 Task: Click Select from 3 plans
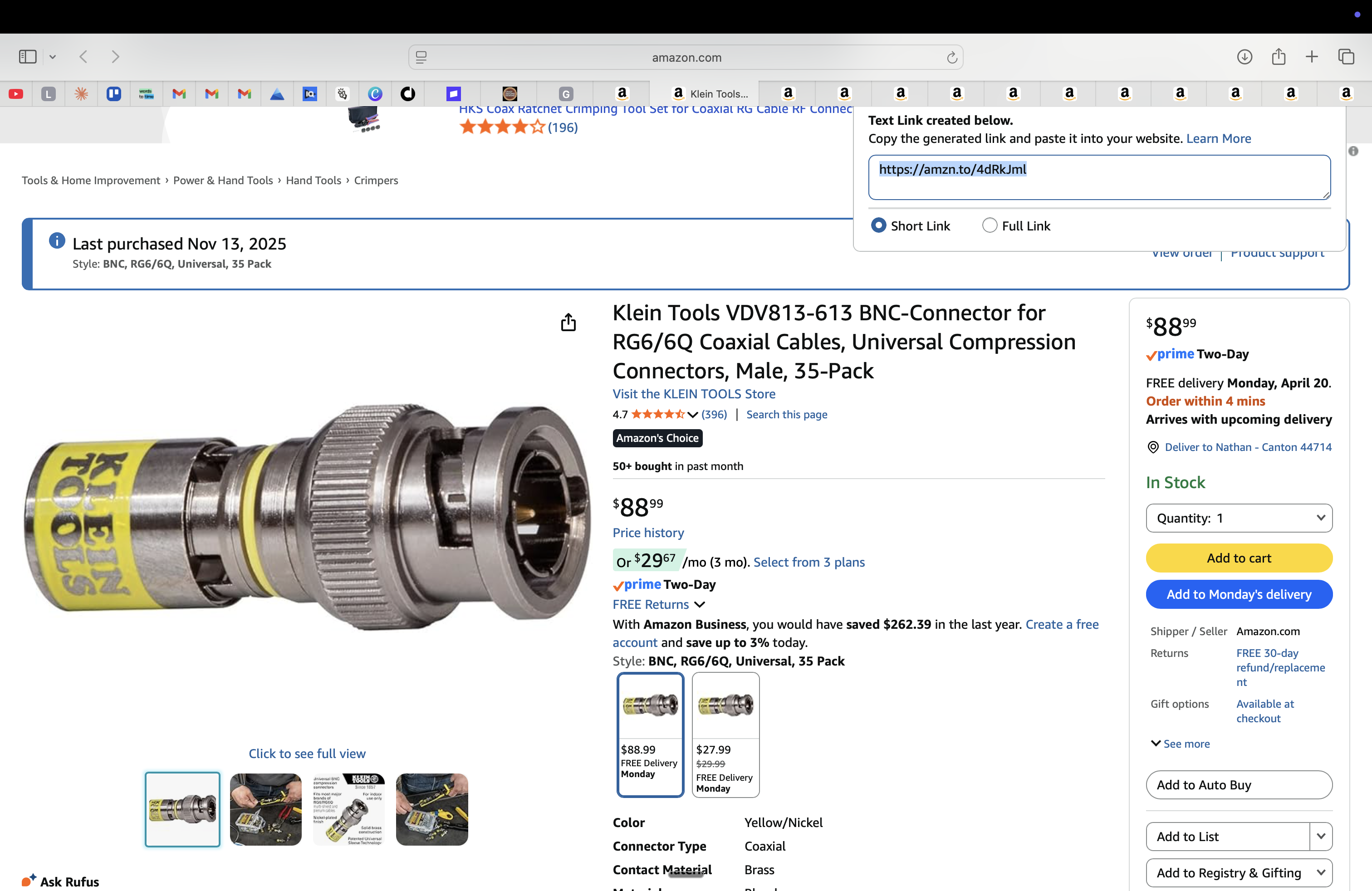click(809, 562)
